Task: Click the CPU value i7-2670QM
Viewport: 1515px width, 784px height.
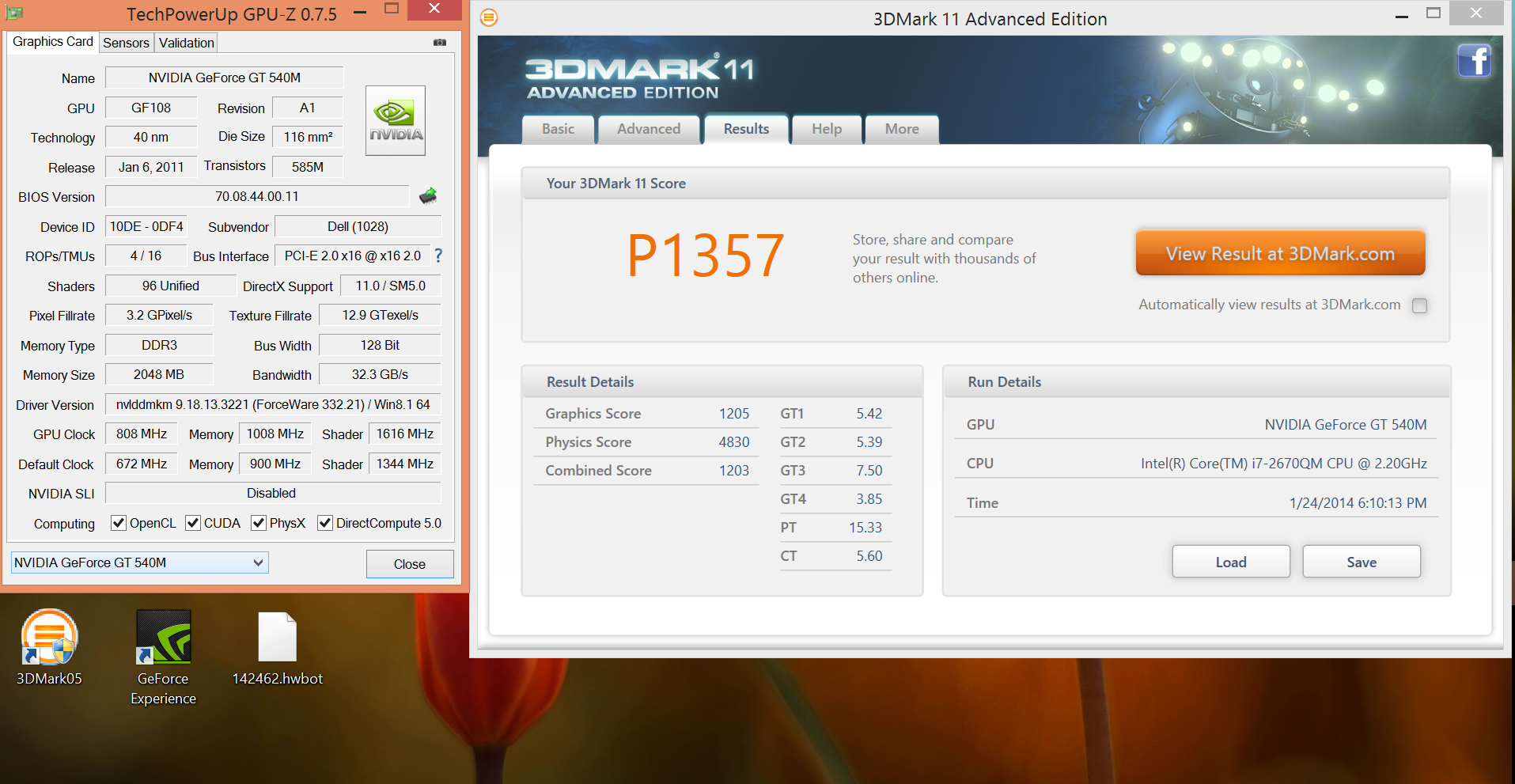Action: pos(1283,464)
